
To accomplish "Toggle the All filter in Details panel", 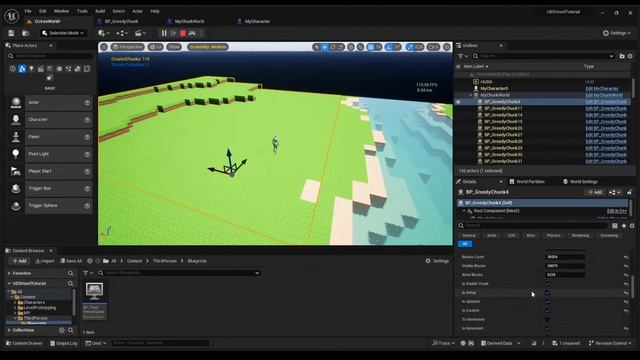I will click(465, 244).
